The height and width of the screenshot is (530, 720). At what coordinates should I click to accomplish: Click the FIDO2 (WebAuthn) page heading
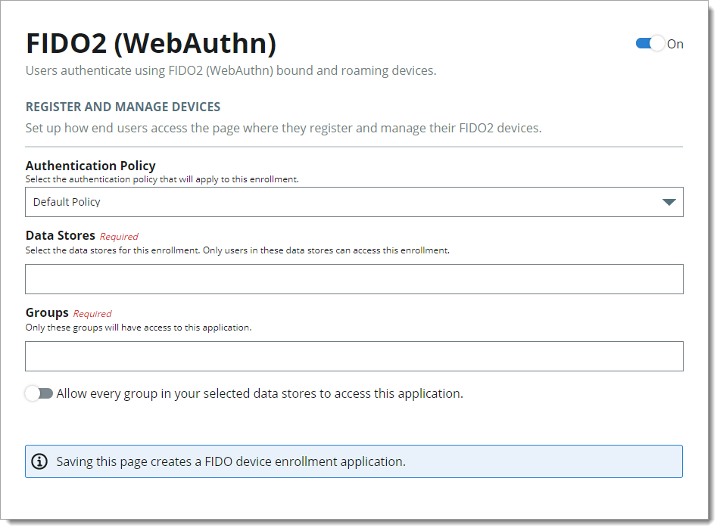point(151,44)
